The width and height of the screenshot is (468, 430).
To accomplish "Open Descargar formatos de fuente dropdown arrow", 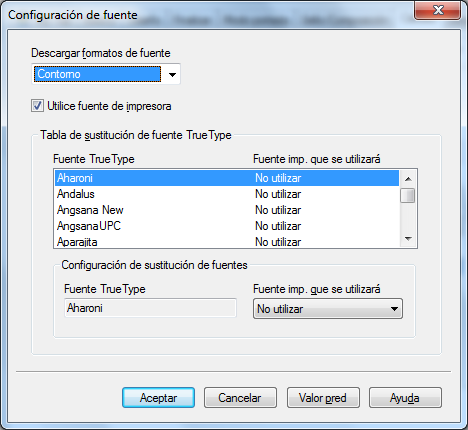I will [x=172, y=74].
